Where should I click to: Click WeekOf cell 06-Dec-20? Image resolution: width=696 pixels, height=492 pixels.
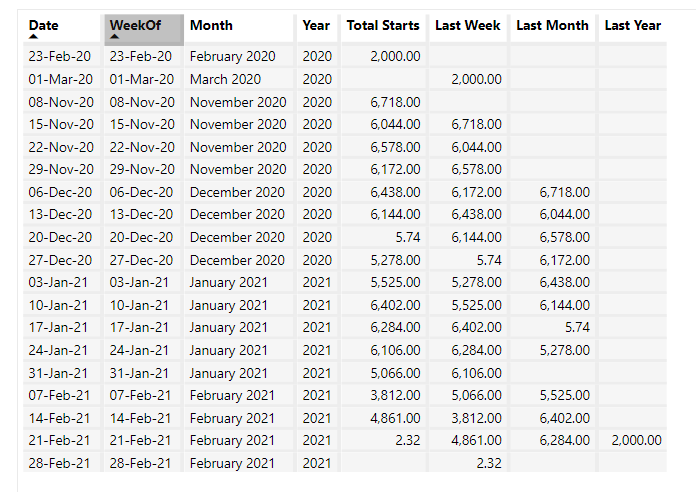click(x=141, y=192)
